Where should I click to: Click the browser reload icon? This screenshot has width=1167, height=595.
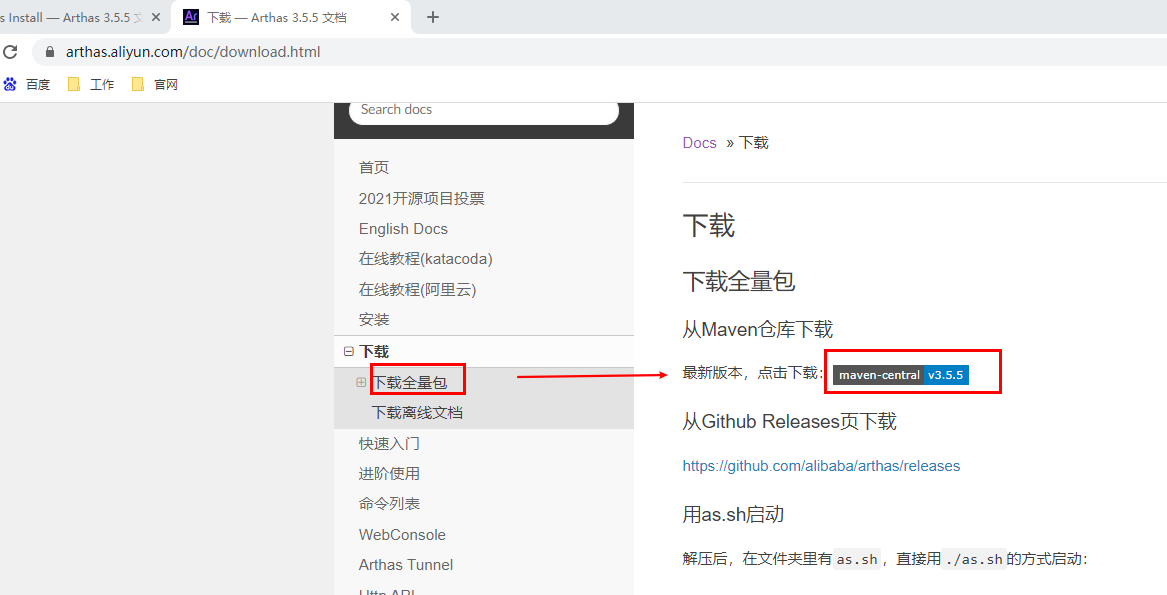point(10,52)
